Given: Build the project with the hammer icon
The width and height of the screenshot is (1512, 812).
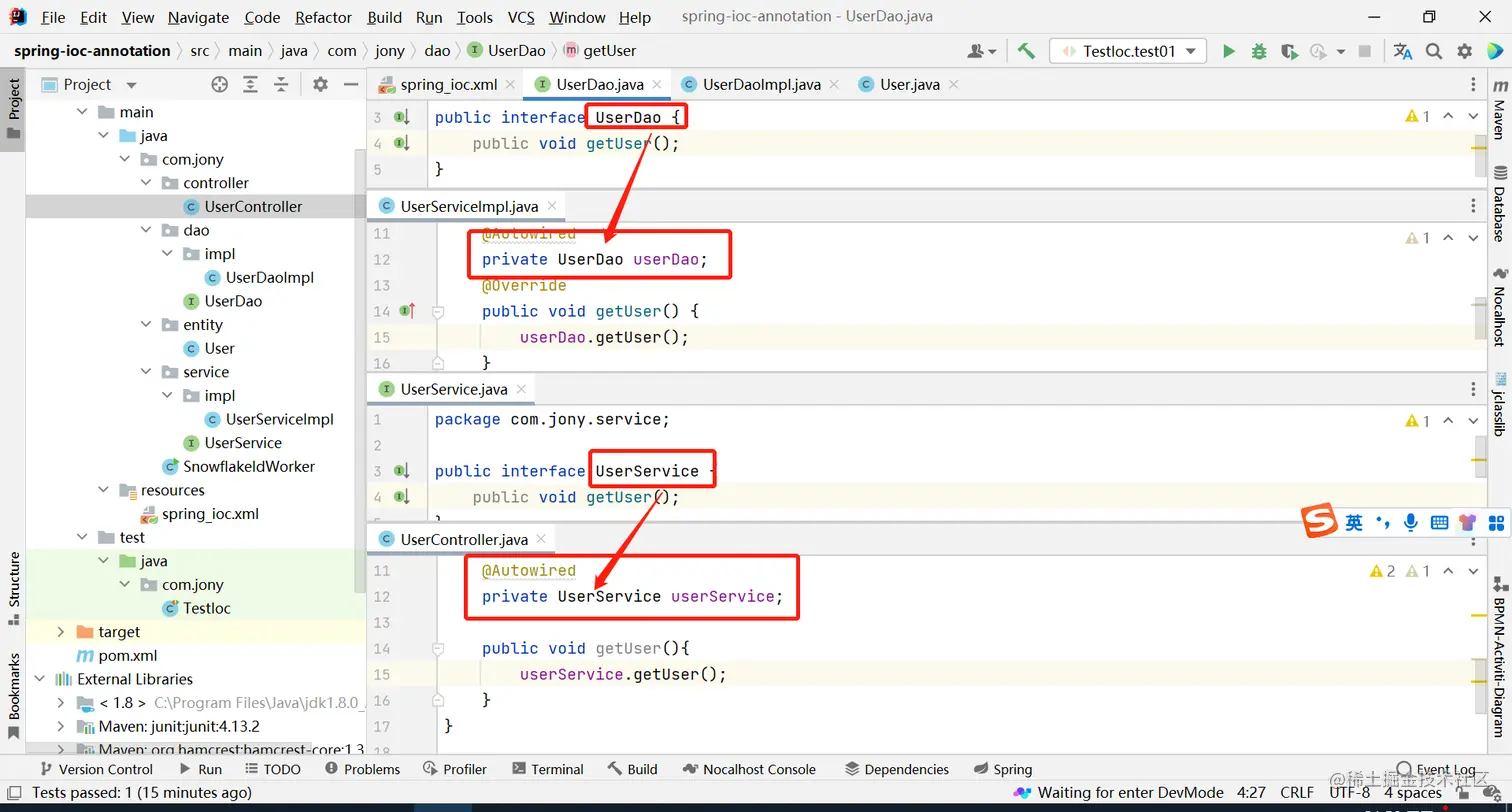Looking at the screenshot, I should pyautogui.click(x=1026, y=51).
